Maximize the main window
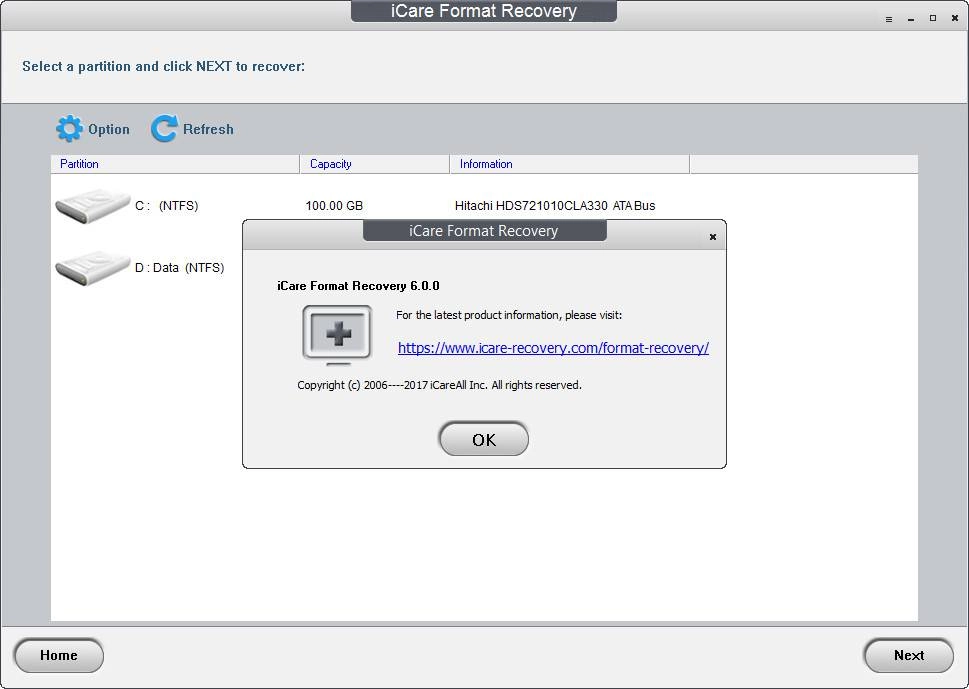The image size is (969, 689). click(x=933, y=19)
